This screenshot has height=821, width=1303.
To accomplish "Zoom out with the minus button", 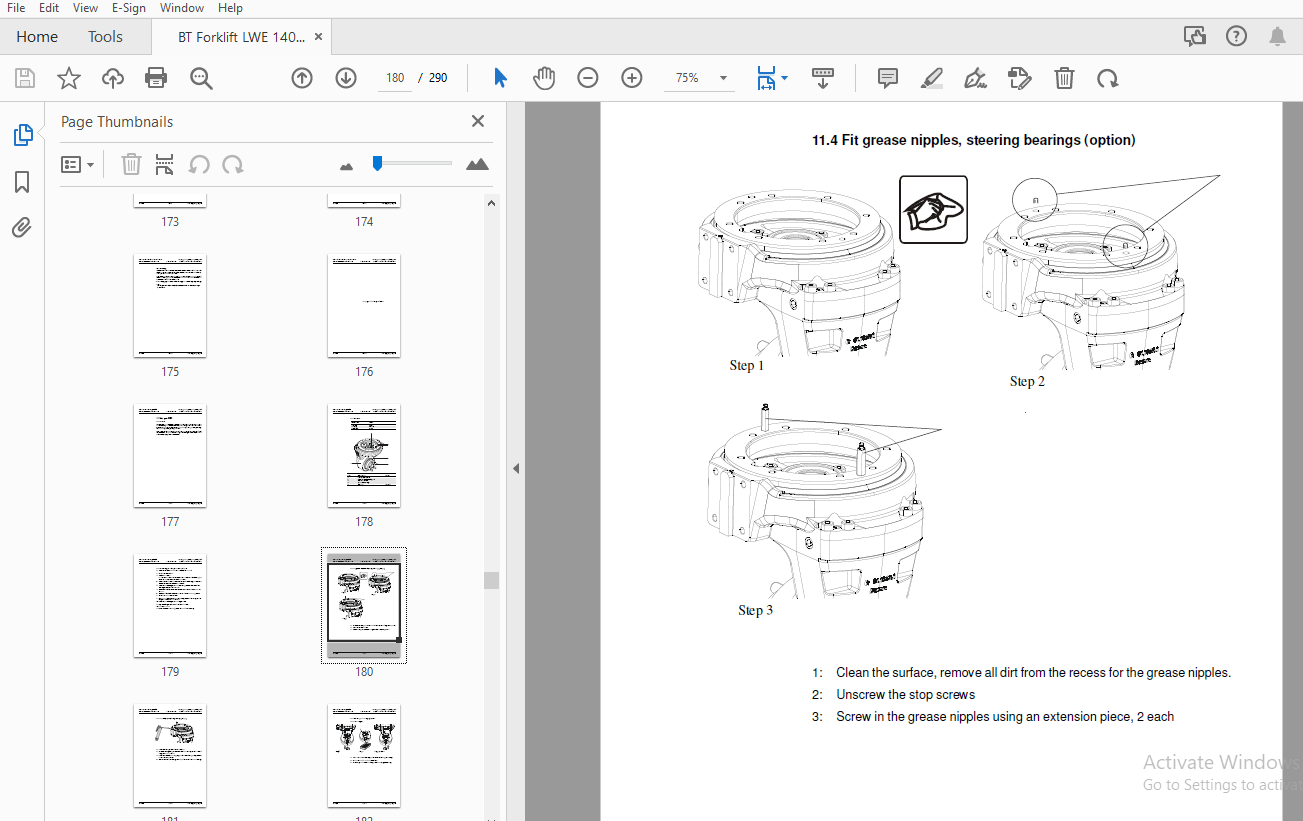I will pos(588,78).
